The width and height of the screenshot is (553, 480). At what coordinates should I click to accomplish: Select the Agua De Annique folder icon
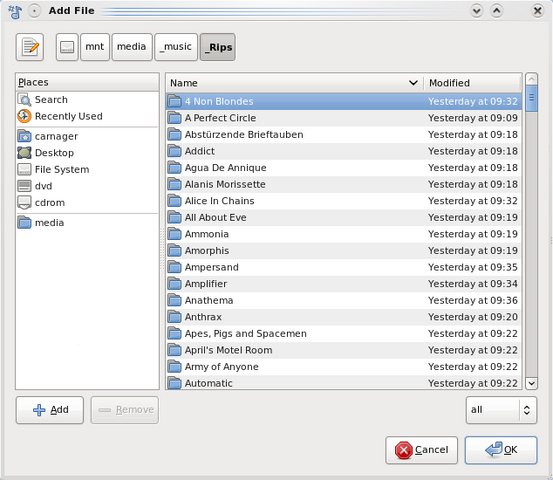coord(174,168)
